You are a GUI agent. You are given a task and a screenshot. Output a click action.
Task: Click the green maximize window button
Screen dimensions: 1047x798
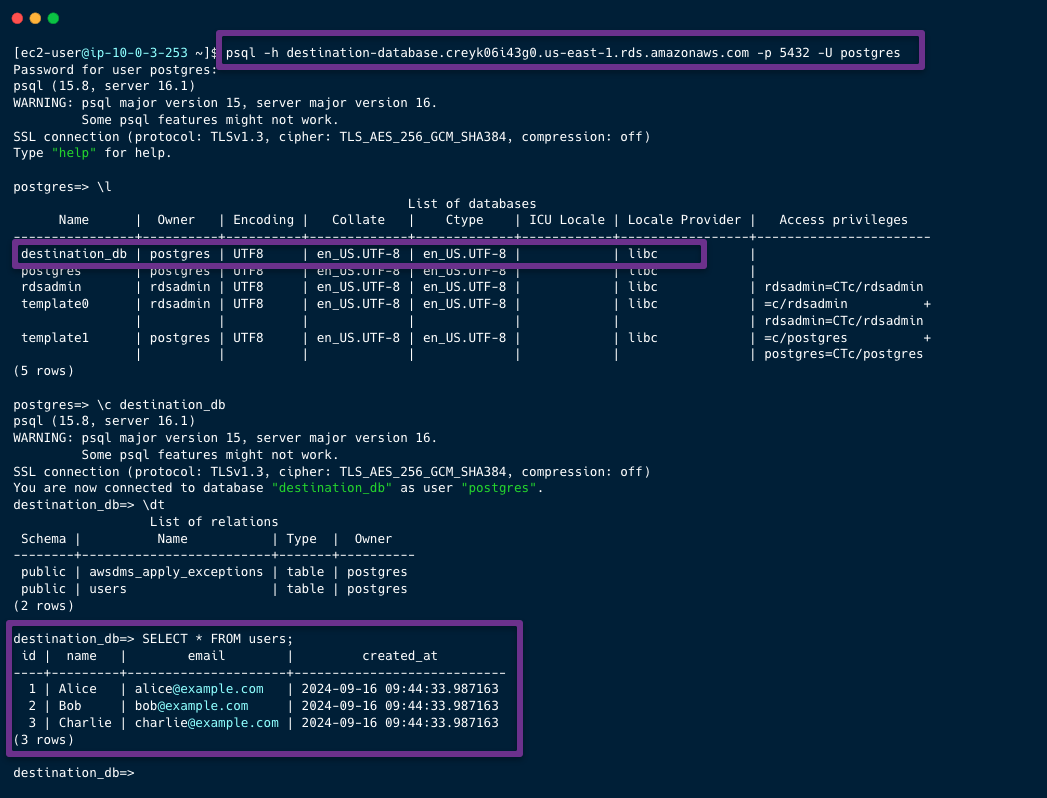(53, 18)
